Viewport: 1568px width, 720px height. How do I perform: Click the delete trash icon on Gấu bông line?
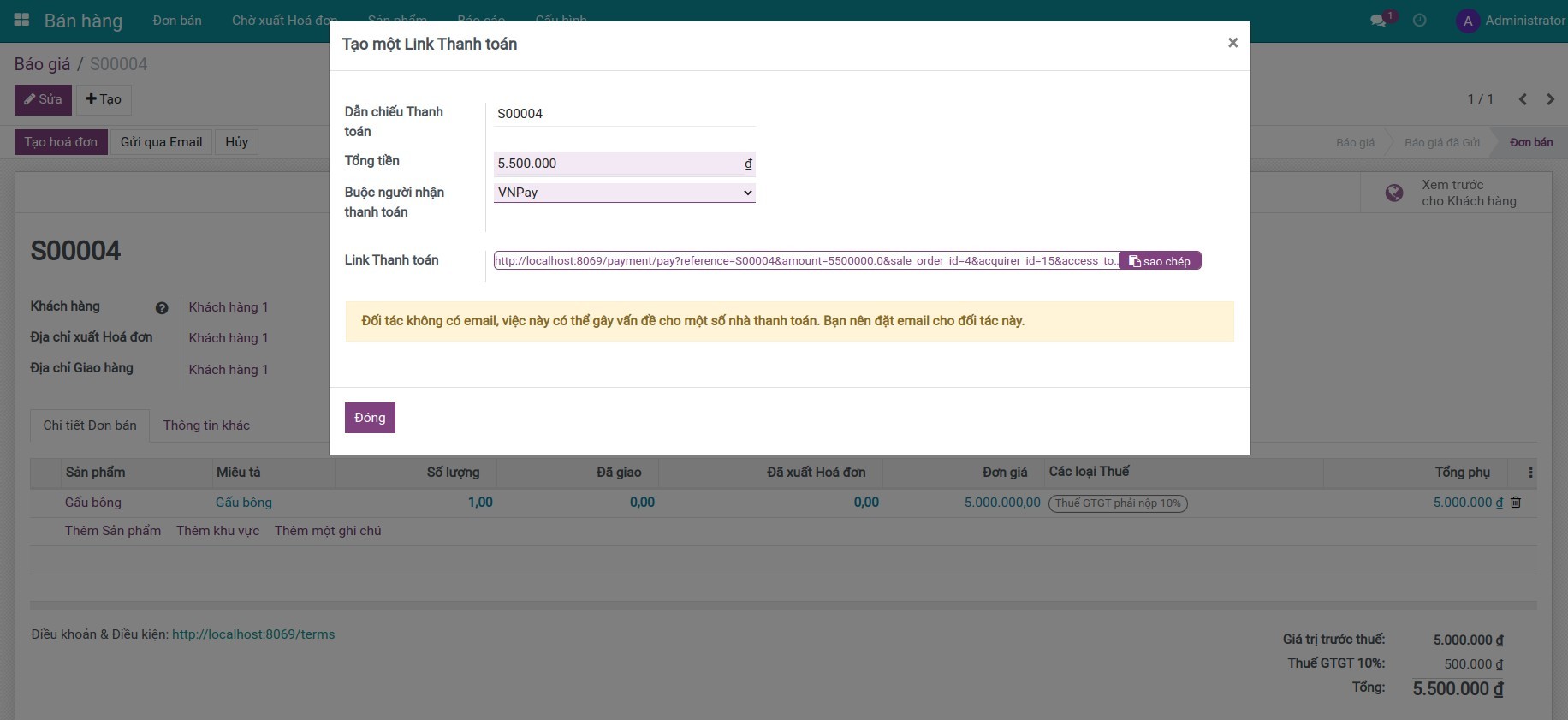[x=1516, y=503]
